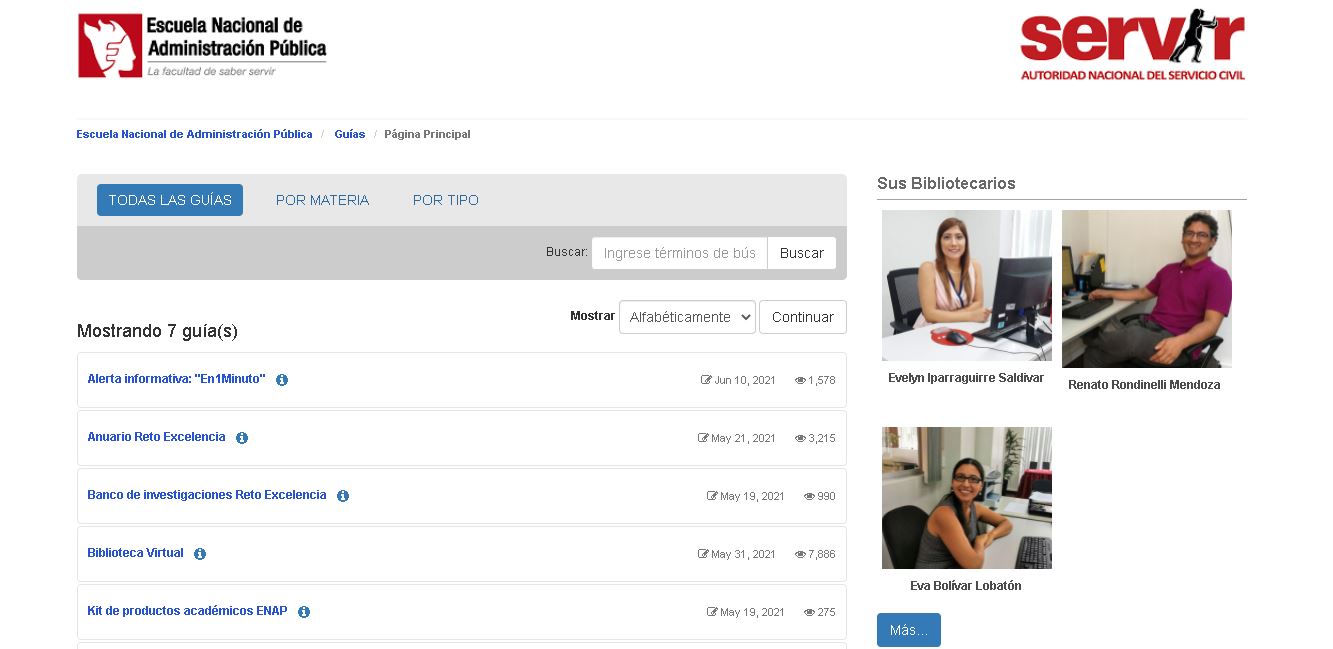
Task: Click Escuela Nacional de Administración Pública breadcrumb
Action: click(194, 134)
